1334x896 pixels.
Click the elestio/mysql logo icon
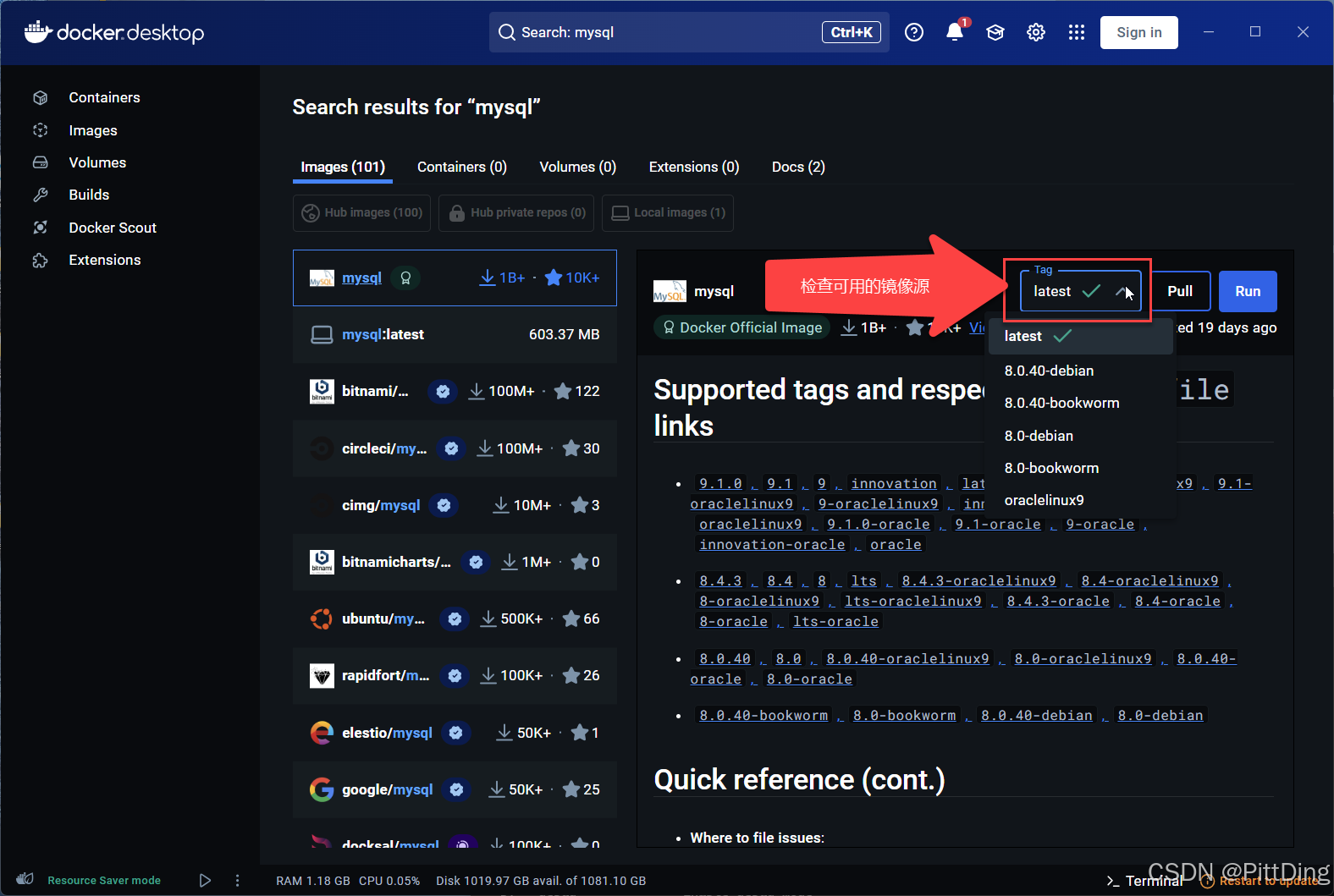coord(322,733)
